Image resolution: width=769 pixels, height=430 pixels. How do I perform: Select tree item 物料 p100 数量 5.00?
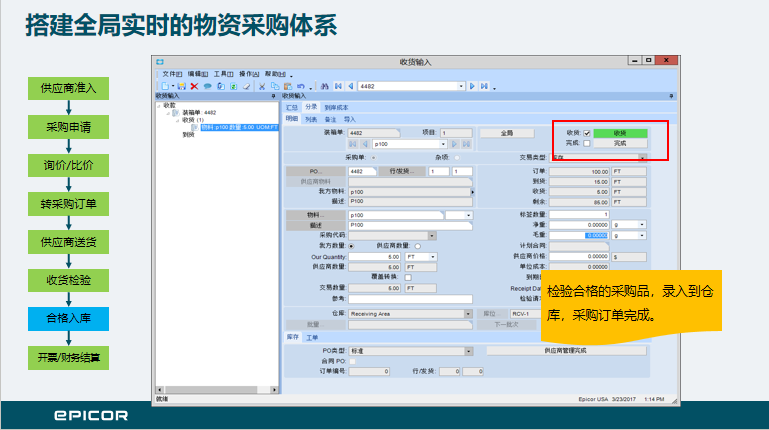click(239, 127)
